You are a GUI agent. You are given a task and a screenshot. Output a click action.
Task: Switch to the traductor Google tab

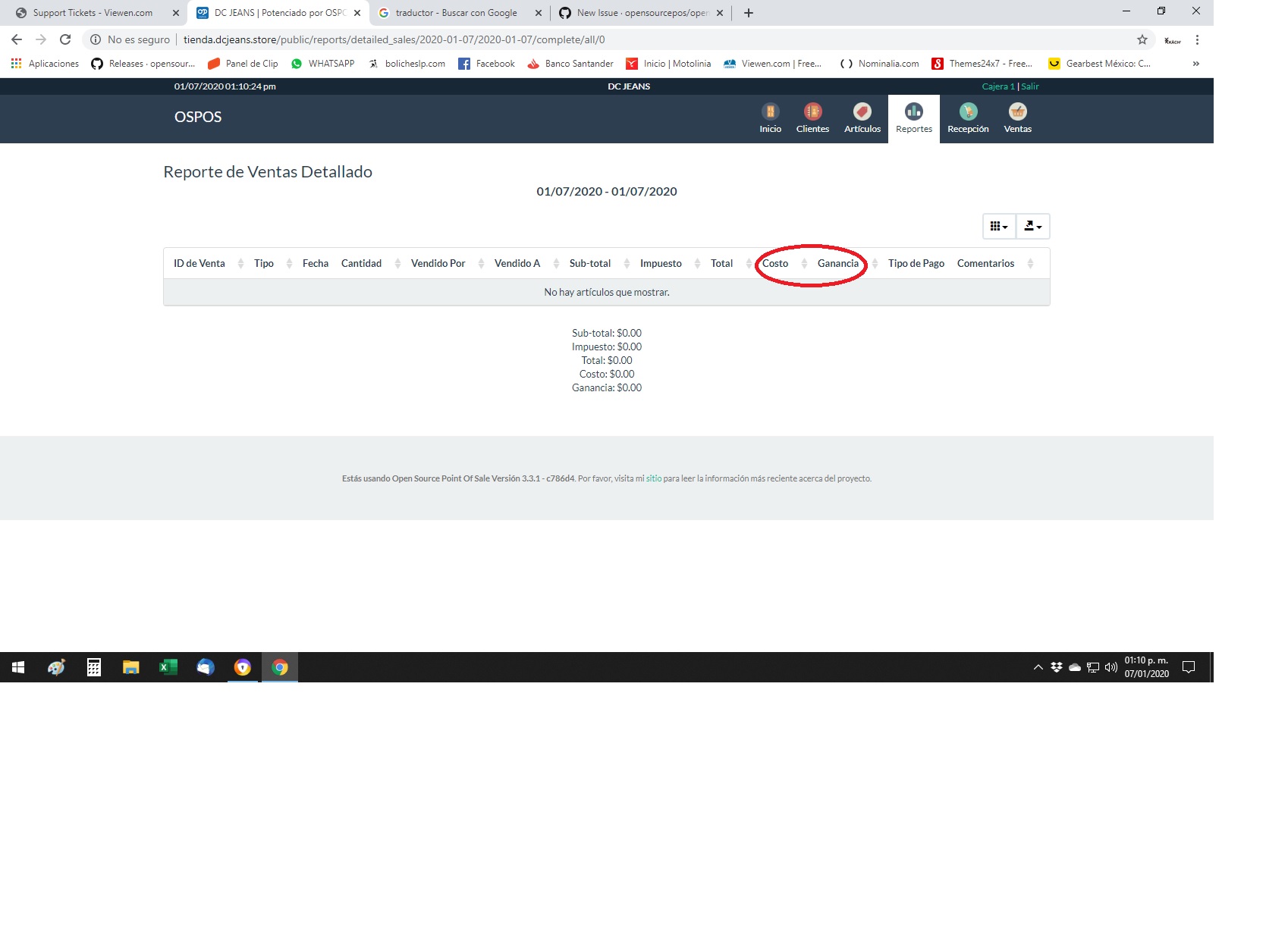click(455, 13)
